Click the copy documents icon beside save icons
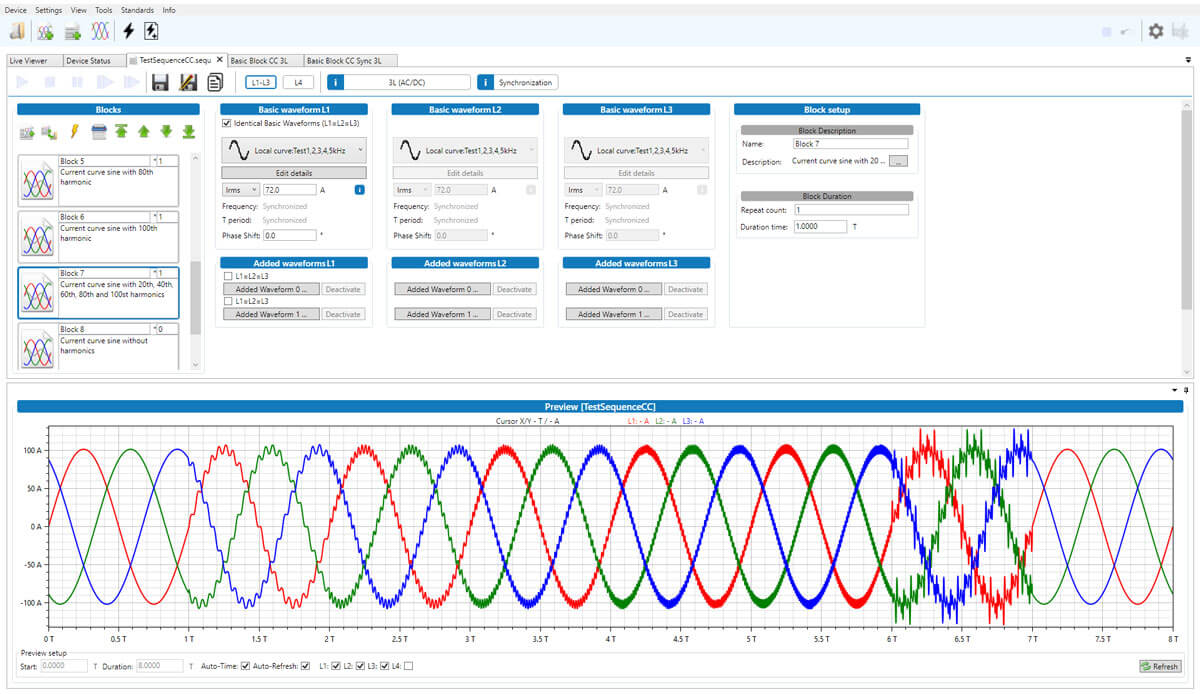1200x694 pixels. (x=214, y=82)
